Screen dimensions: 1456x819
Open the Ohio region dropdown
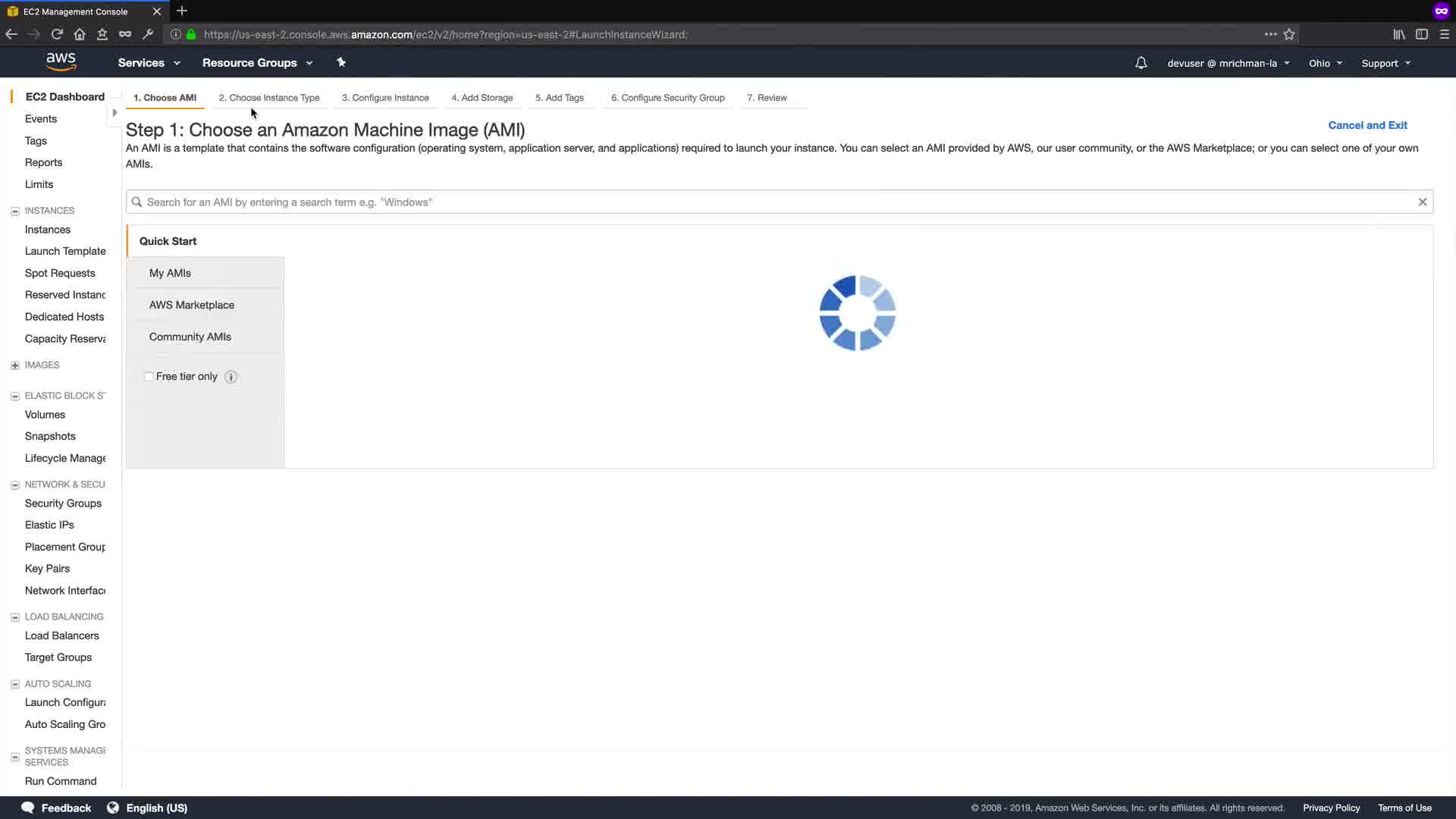(x=1325, y=63)
